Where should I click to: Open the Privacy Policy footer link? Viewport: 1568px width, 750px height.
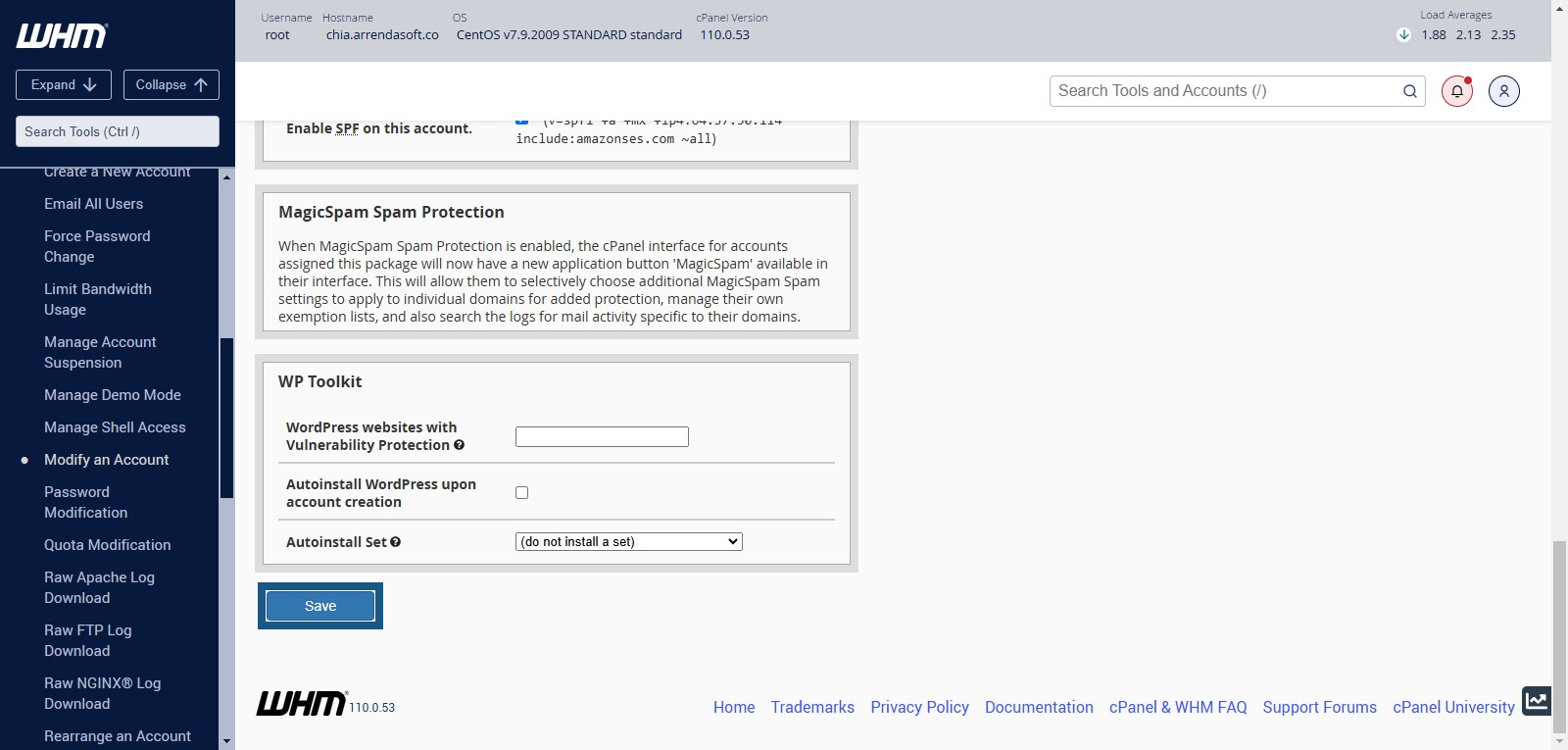(919, 707)
